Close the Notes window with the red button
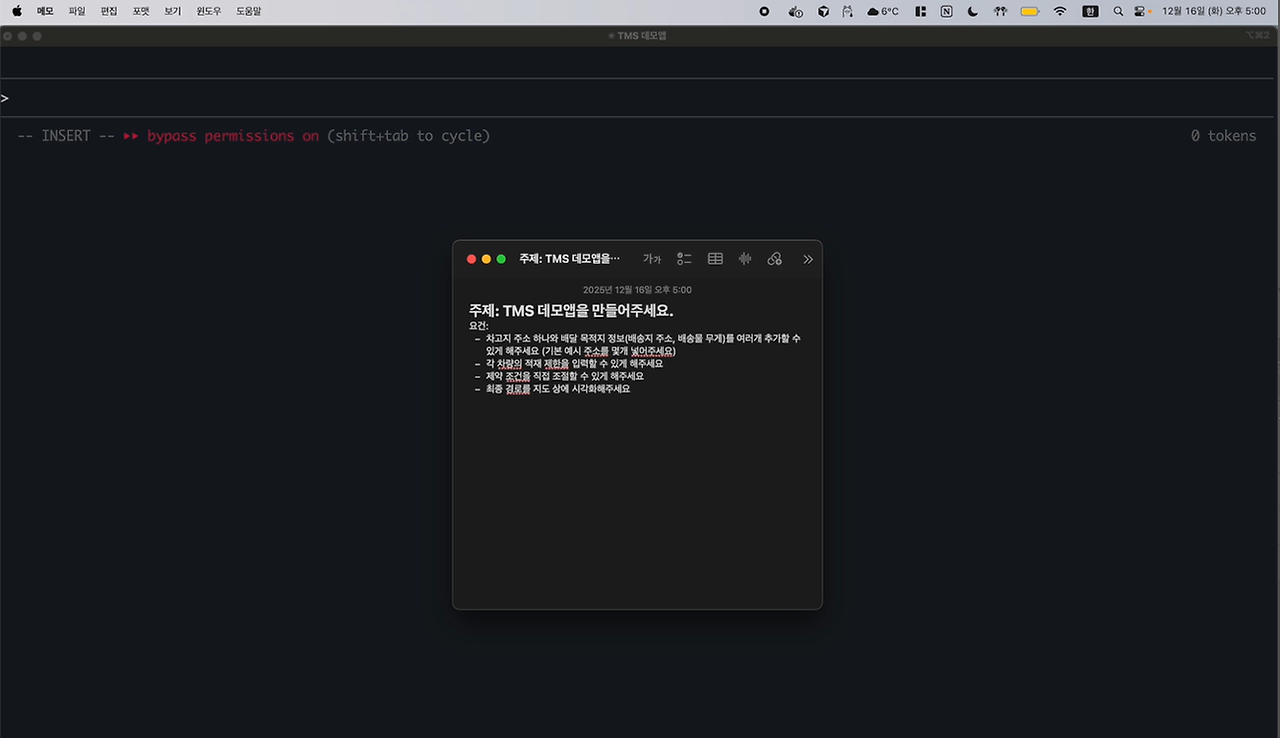 [x=471, y=259]
